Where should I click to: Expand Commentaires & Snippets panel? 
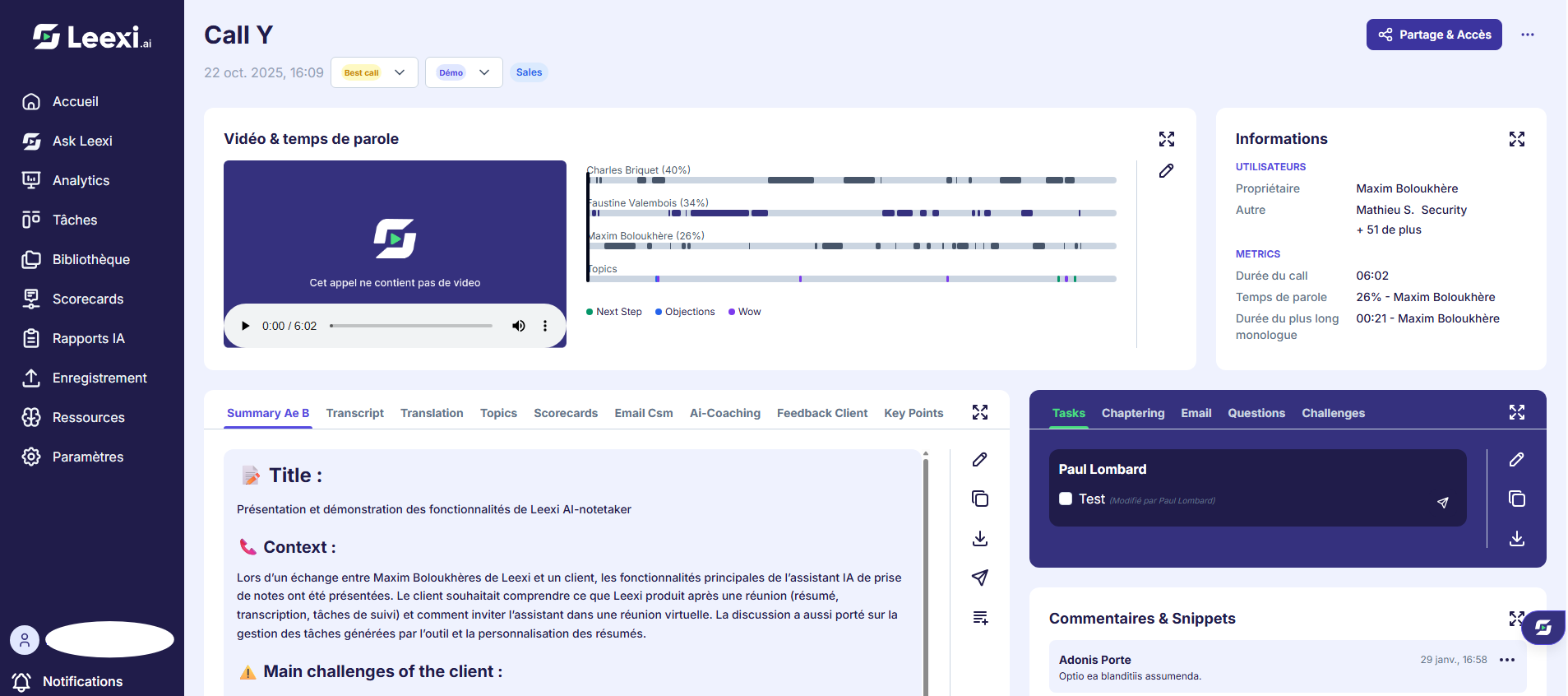tap(1515, 618)
